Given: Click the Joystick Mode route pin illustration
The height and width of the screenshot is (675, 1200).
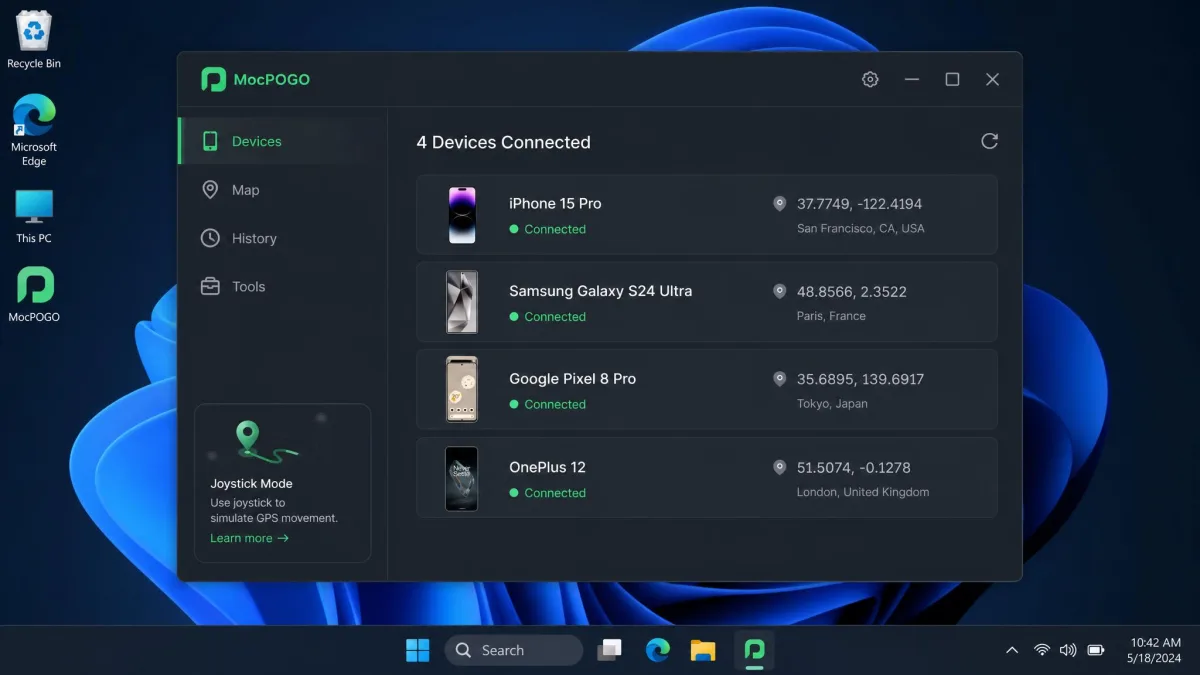Looking at the screenshot, I should [265, 441].
